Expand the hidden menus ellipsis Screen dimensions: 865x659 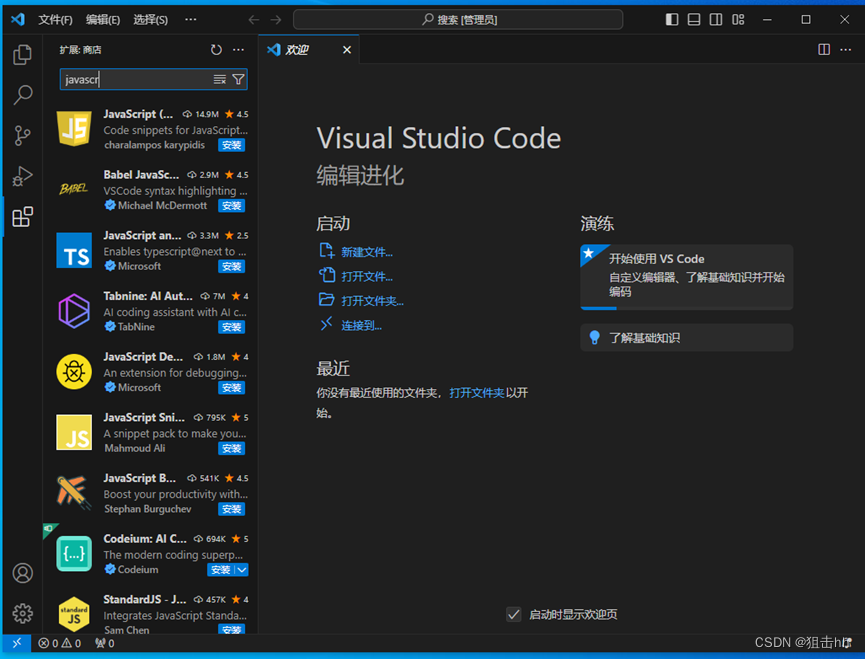(191, 20)
